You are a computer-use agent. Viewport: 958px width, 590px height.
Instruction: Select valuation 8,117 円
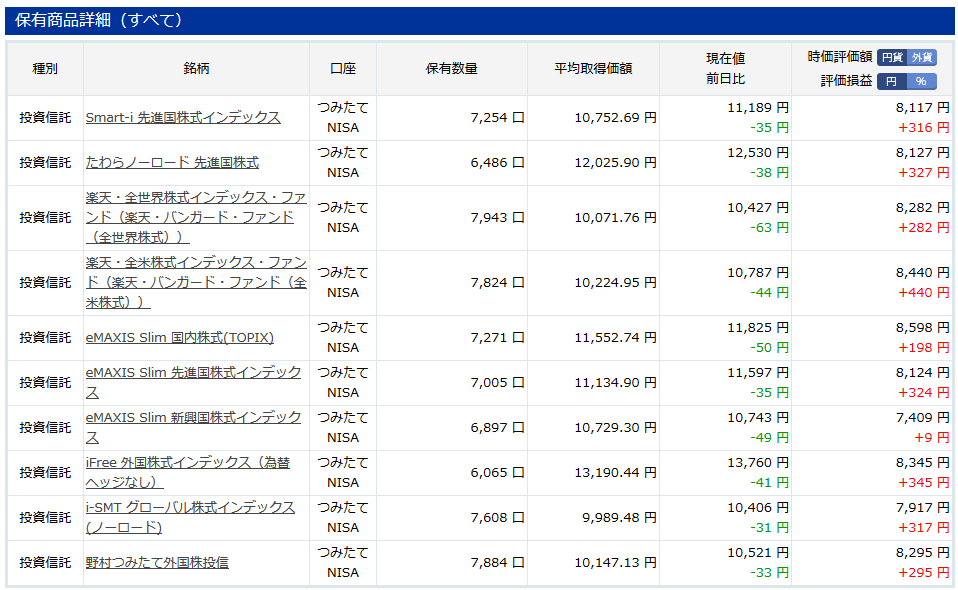(923, 107)
